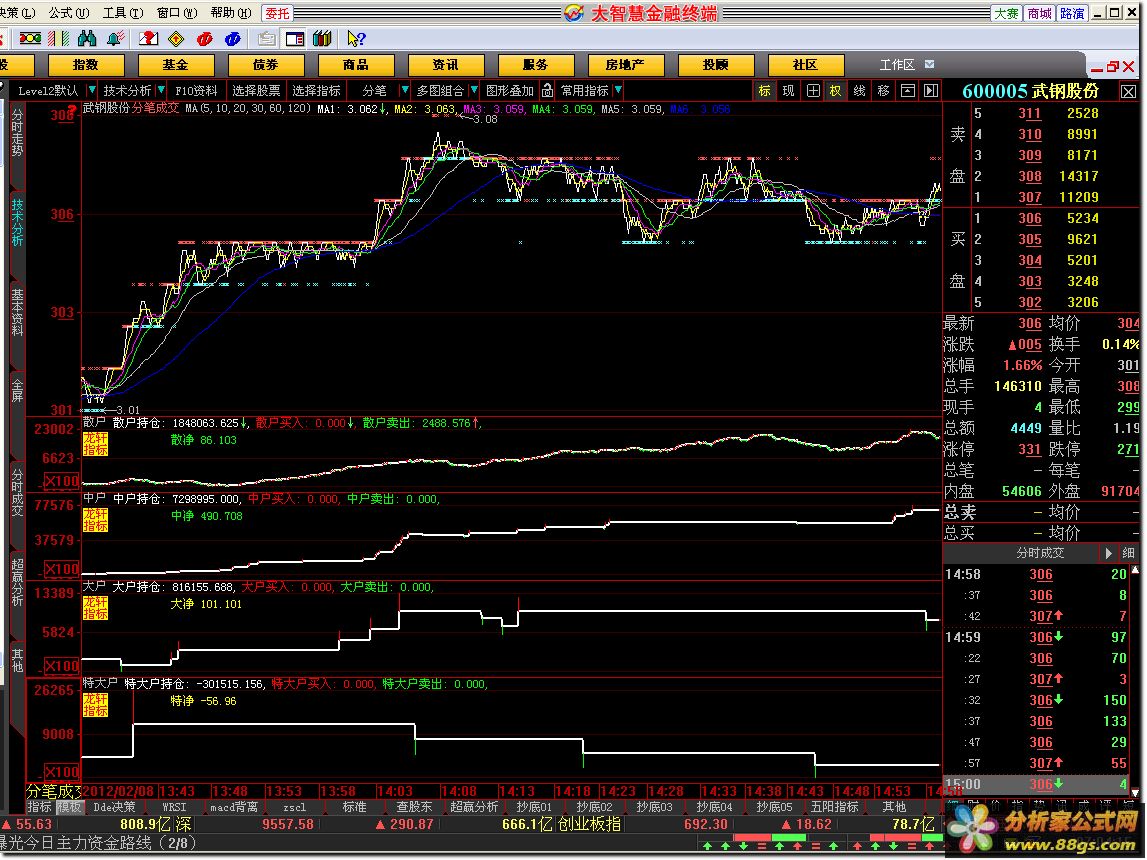Open the colored books library icon
The height and width of the screenshot is (860, 1147).
point(323,39)
